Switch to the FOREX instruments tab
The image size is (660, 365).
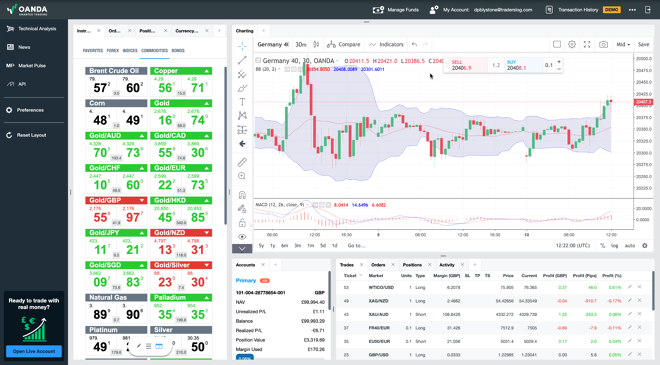tap(113, 51)
